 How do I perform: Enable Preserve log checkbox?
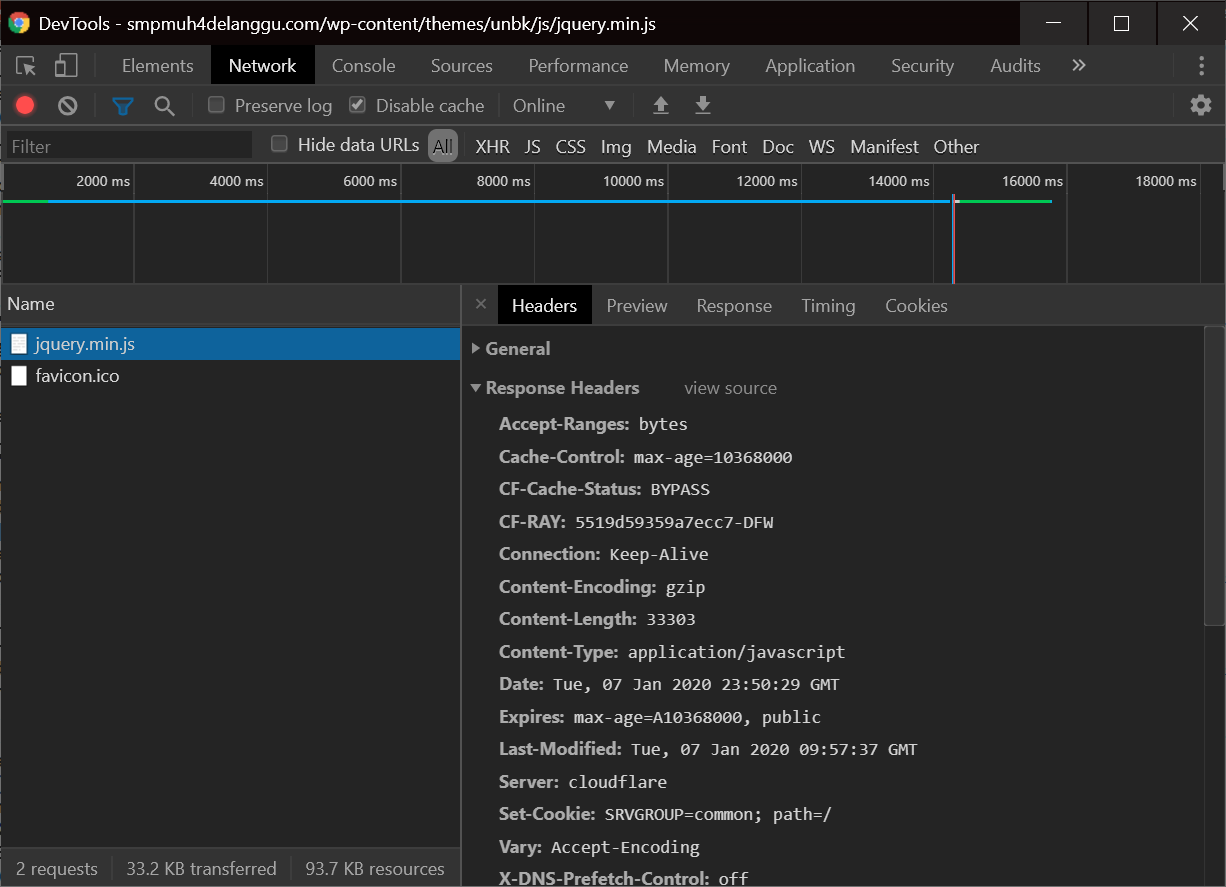pyautogui.click(x=216, y=105)
